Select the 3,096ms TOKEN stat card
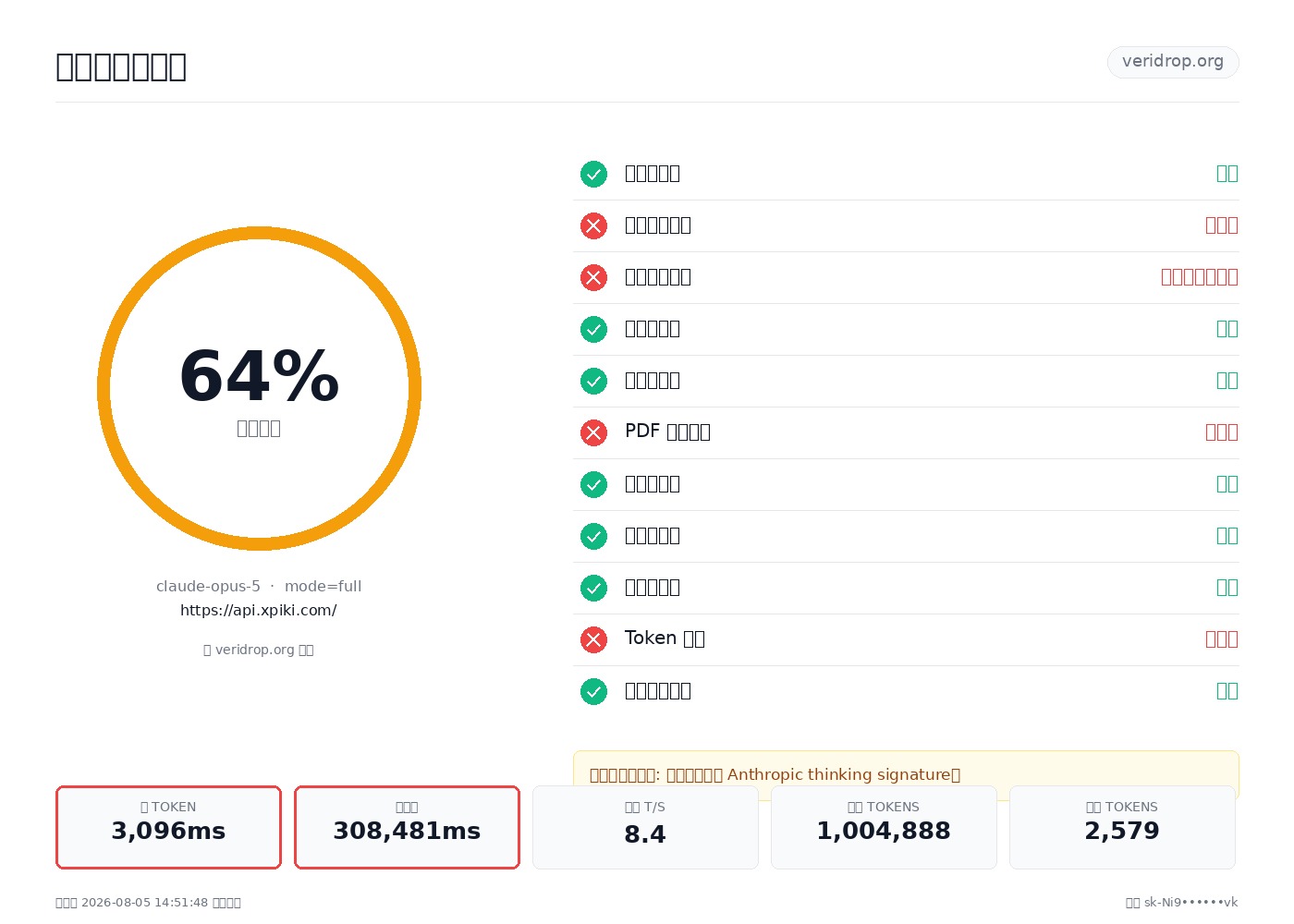Screen dimensions: 1294x924 (168, 827)
